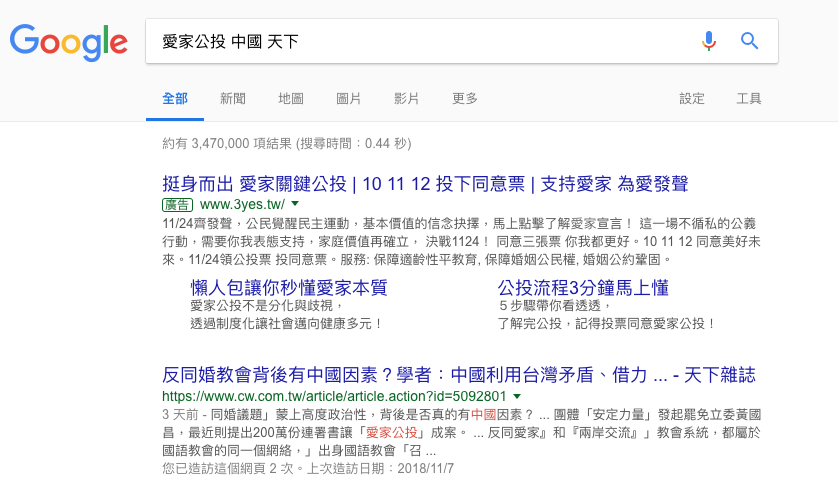Image resolution: width=838 pixels, height=493 pixels.
Task: Click sitelink text 愛家公投不是分化與歧視
Action: coord(266,305)
